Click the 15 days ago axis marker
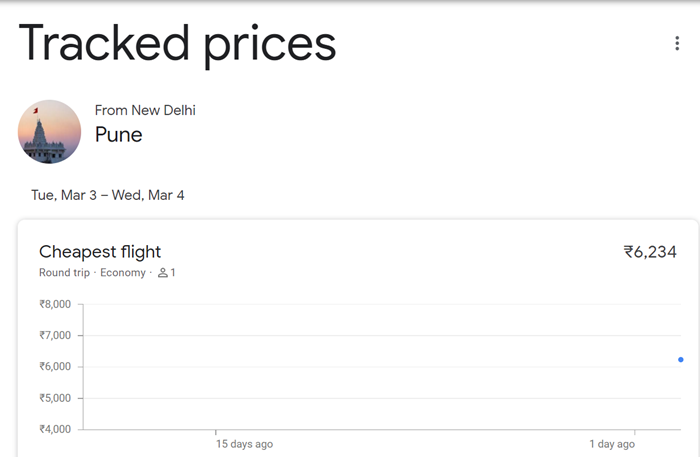Image resolution: width=700 pixels, height=457 pixels. coord(244,444)
